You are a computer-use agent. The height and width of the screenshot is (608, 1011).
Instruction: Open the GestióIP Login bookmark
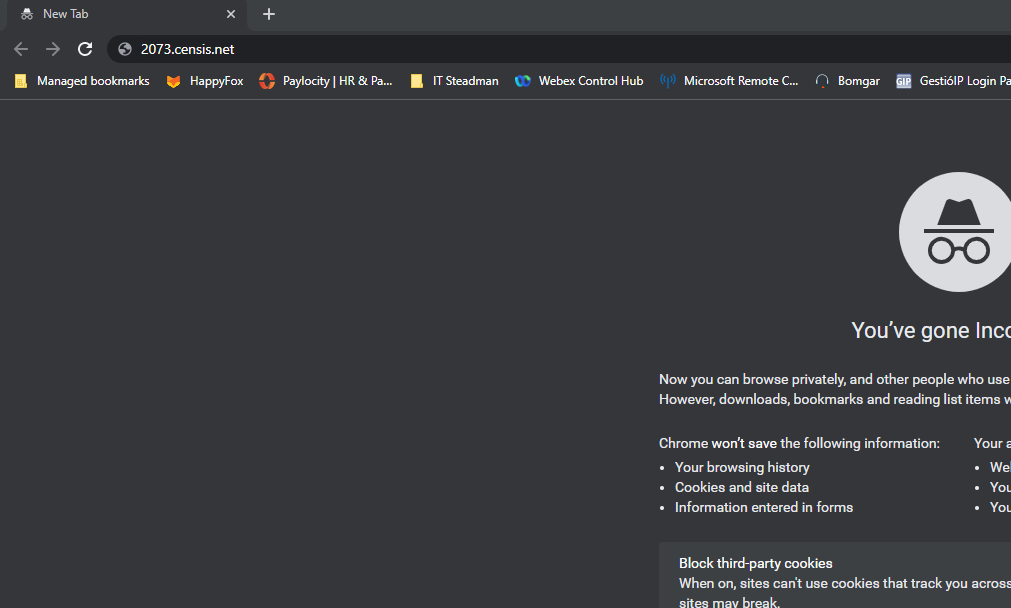point(953,81)
